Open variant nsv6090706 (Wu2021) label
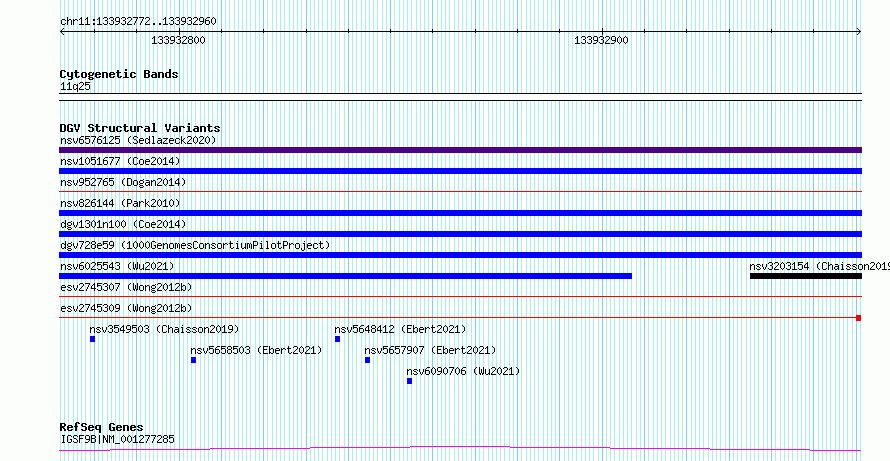The height and width of the screenshot is (461, 890). tap(463, 371)
